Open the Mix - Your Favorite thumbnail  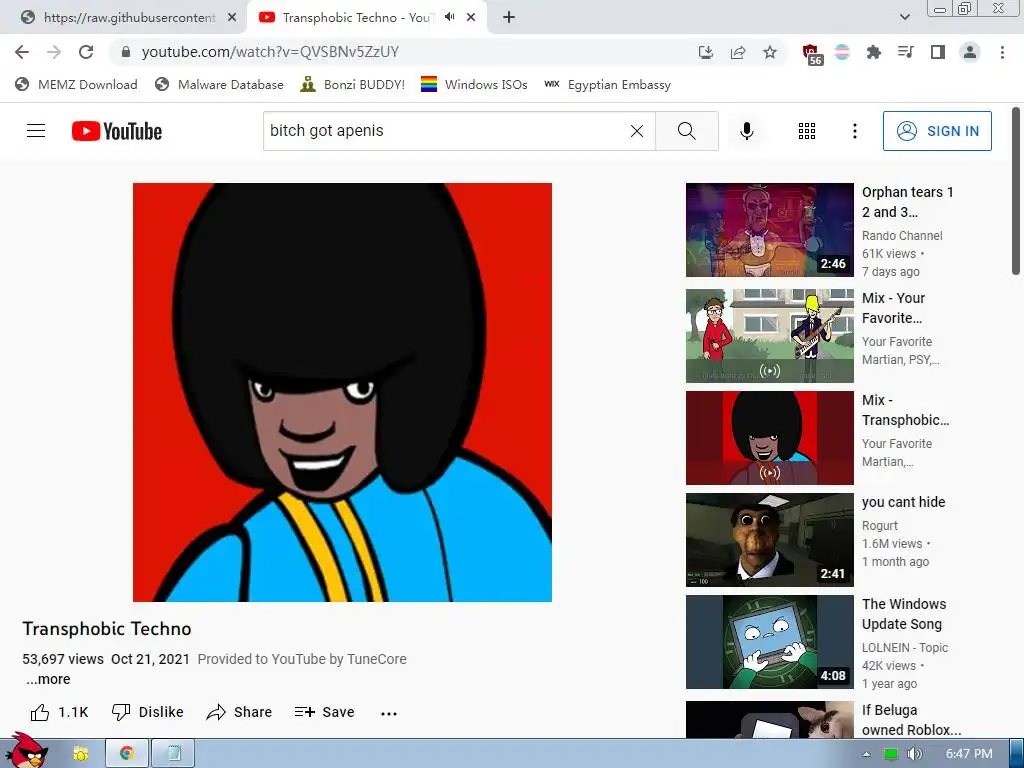769,336
